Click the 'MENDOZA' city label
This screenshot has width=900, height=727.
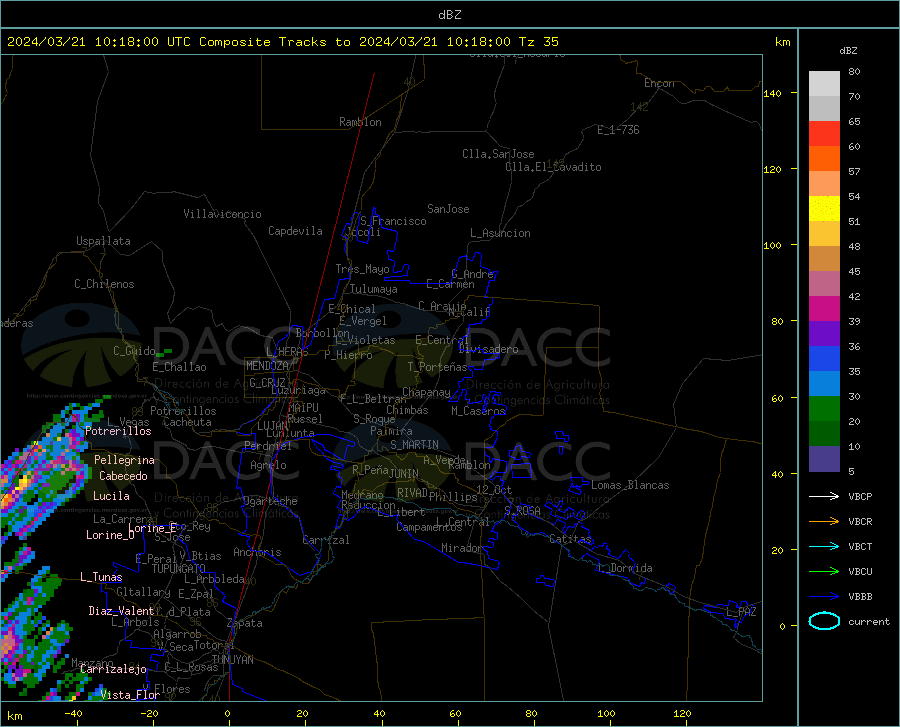pyautogui.click(x=267, y=366)
